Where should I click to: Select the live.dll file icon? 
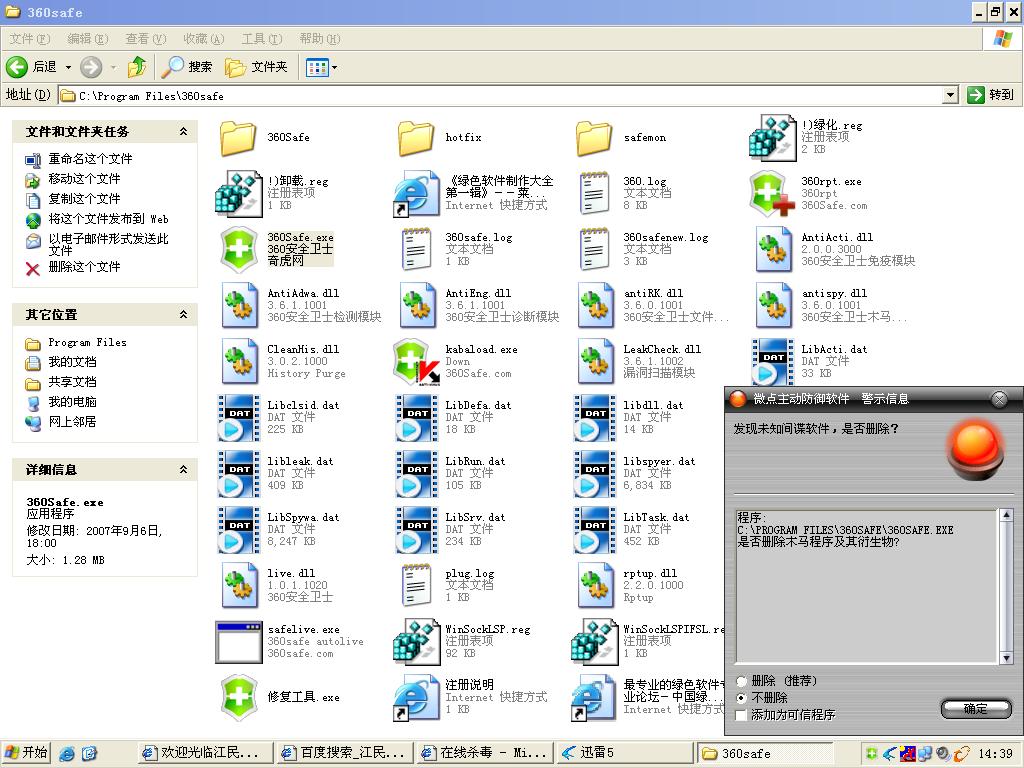[x=238, y=586]
